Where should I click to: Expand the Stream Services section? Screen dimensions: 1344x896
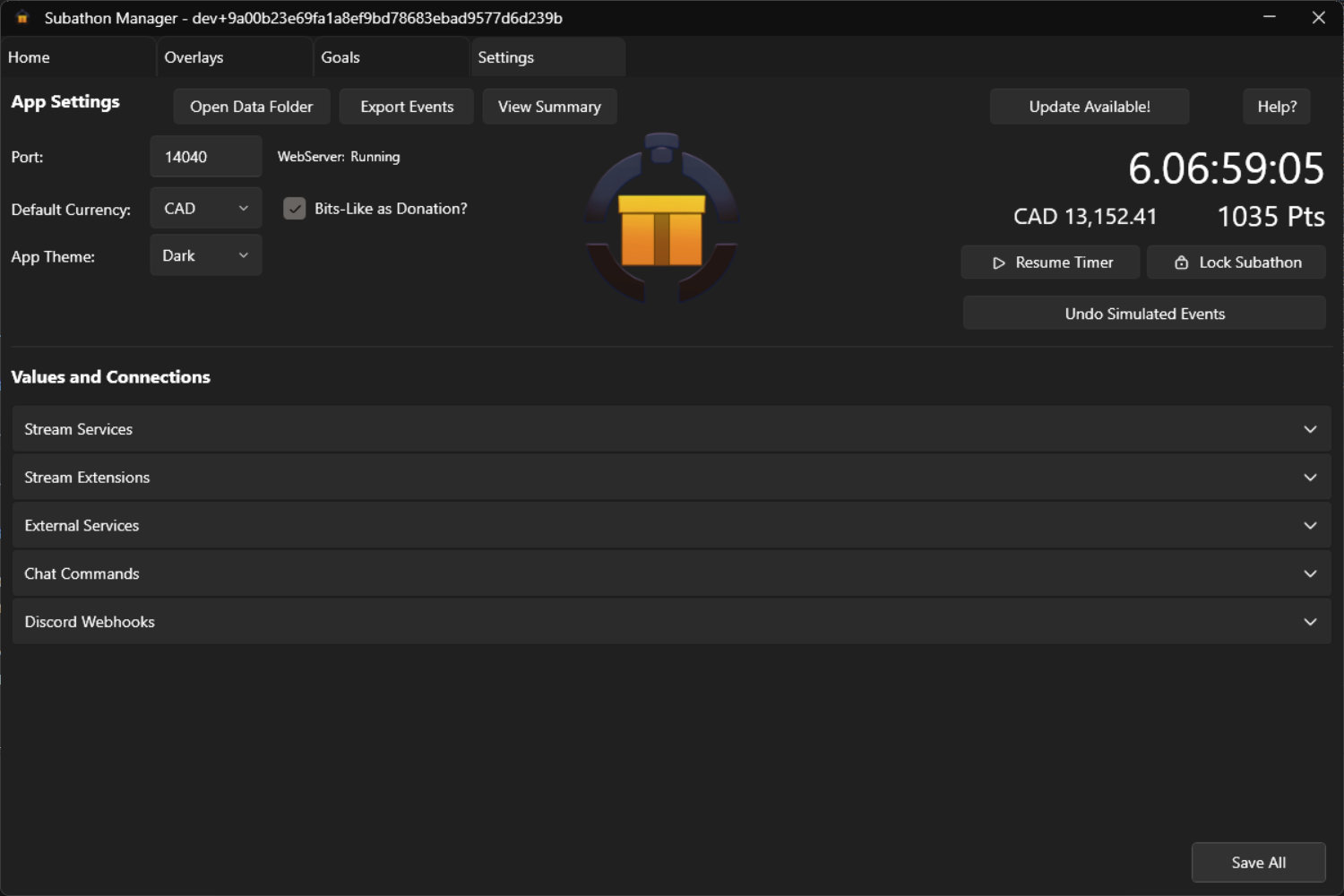coord(671,429)
